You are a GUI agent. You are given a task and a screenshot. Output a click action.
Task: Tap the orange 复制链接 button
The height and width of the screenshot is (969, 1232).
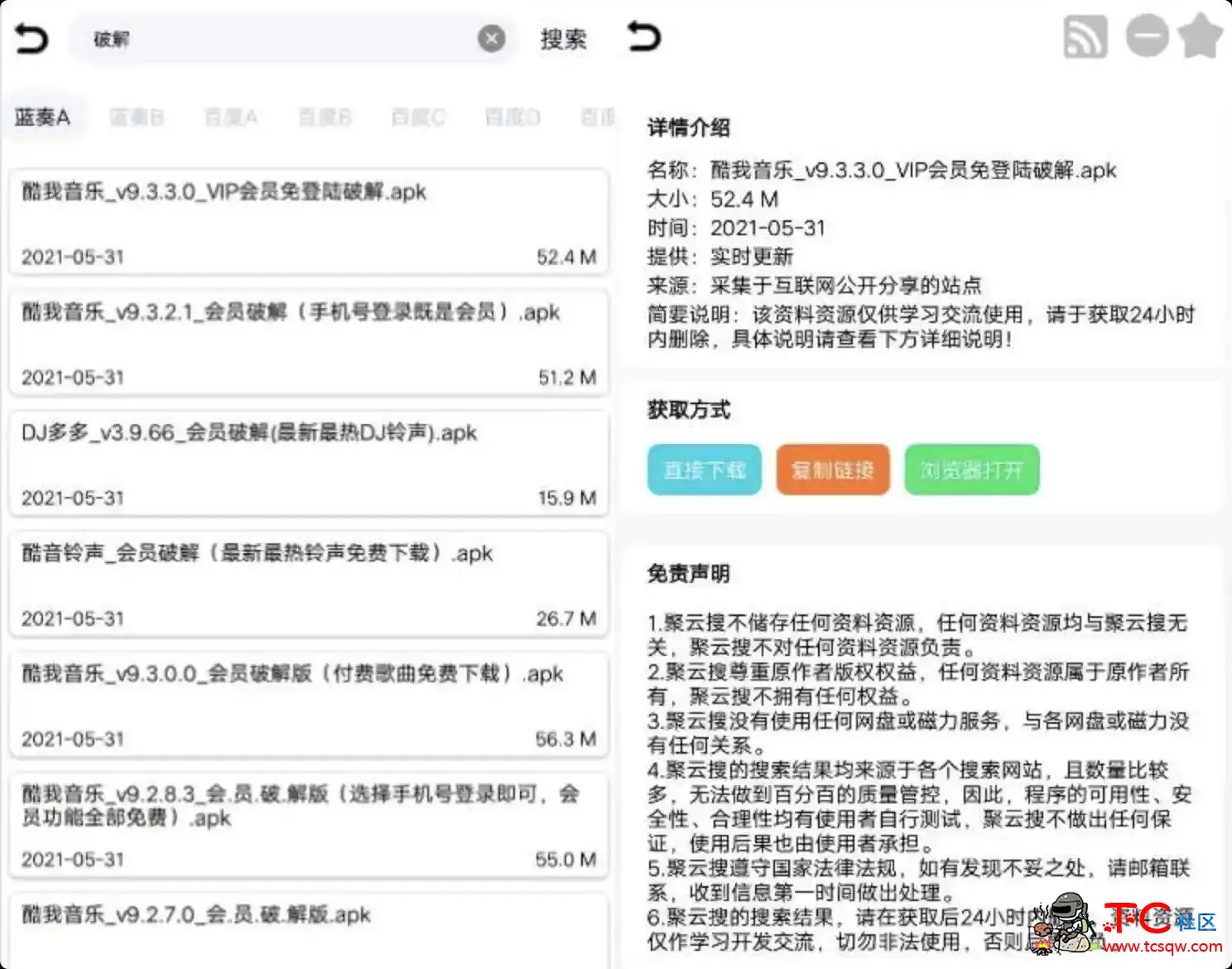(x=833, y=470)
